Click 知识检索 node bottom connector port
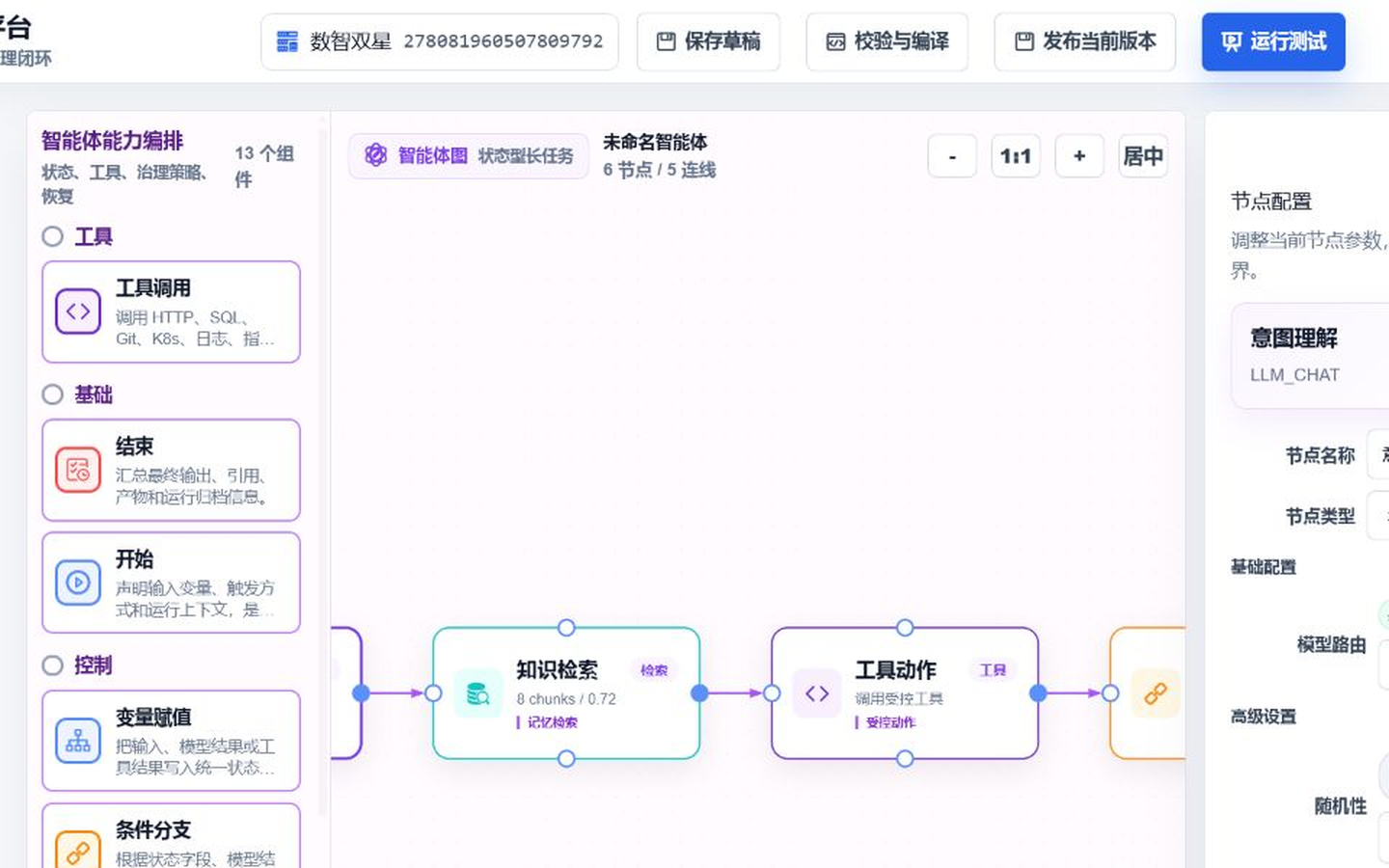The height and width of the screenshot is (868, 1389). (566, 759)
